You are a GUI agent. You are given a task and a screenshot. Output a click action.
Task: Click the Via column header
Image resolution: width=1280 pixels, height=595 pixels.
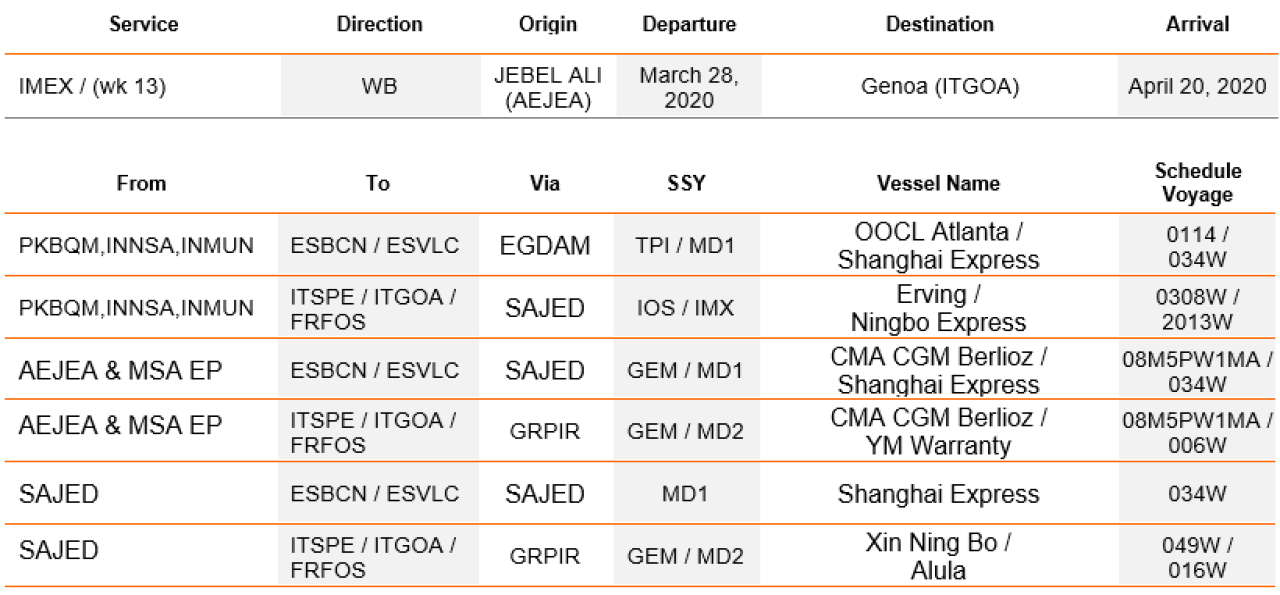(x=545, y=184)
